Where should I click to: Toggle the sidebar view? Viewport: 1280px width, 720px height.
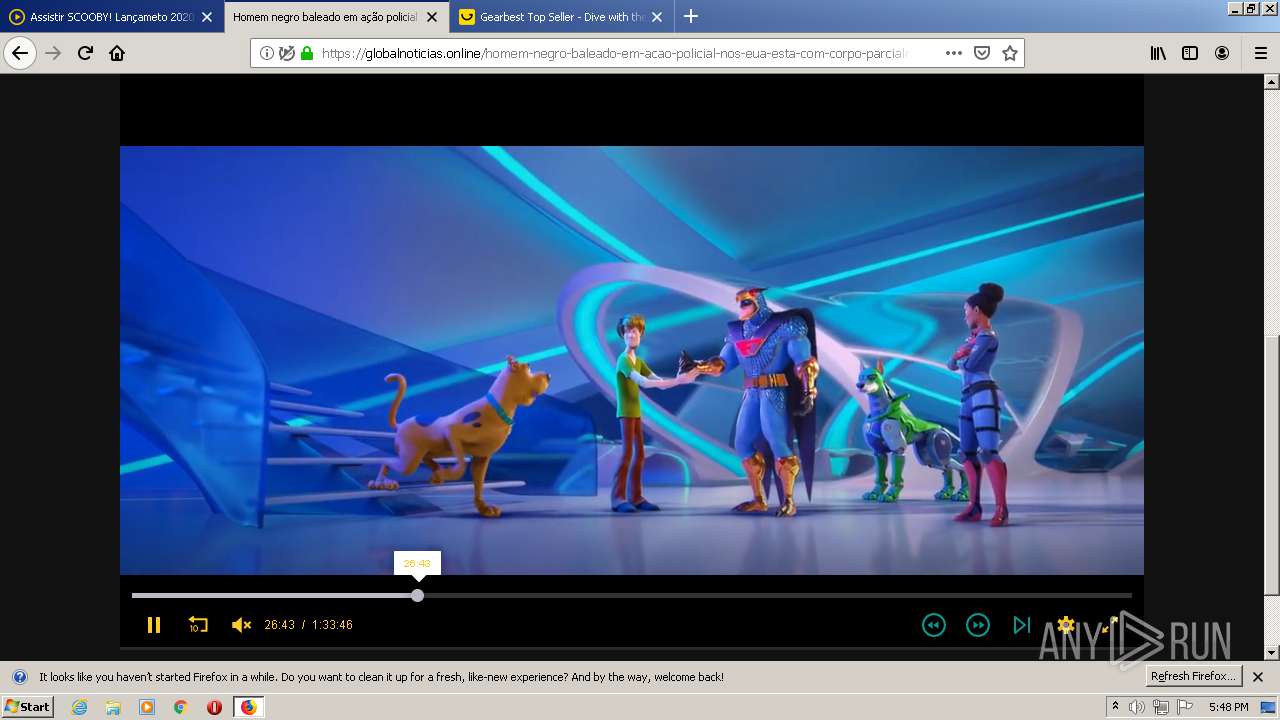point(1190,53)
